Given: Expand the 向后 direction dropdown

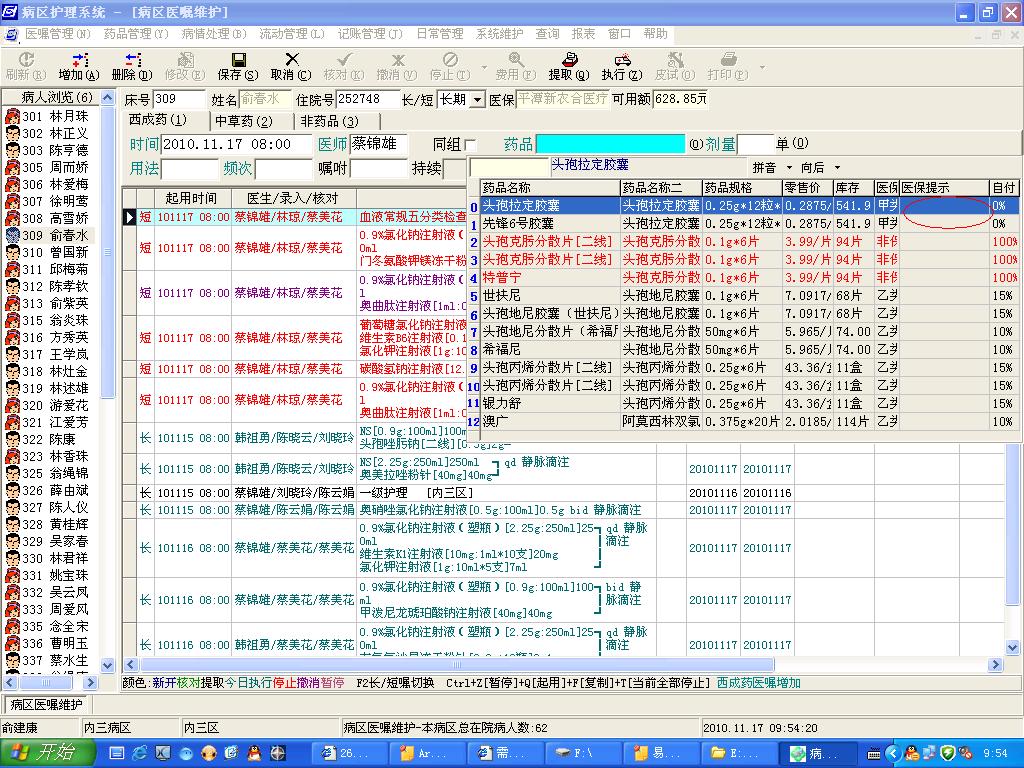Looking at the screenshot, I should pos(837,168).
